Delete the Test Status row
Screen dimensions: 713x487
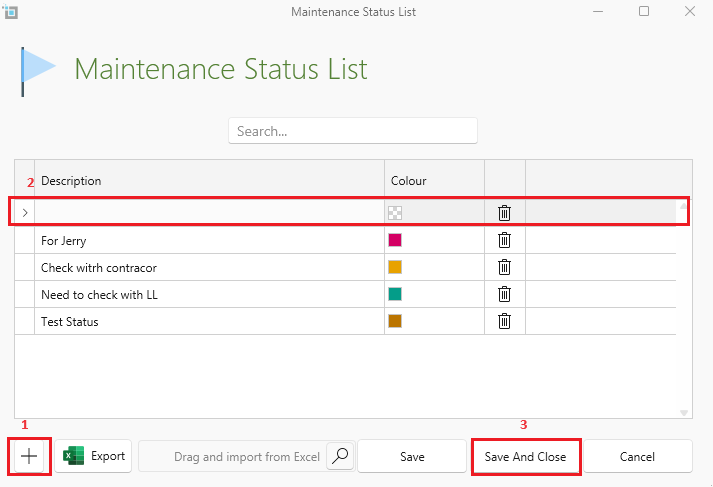[x=505, y=321]
